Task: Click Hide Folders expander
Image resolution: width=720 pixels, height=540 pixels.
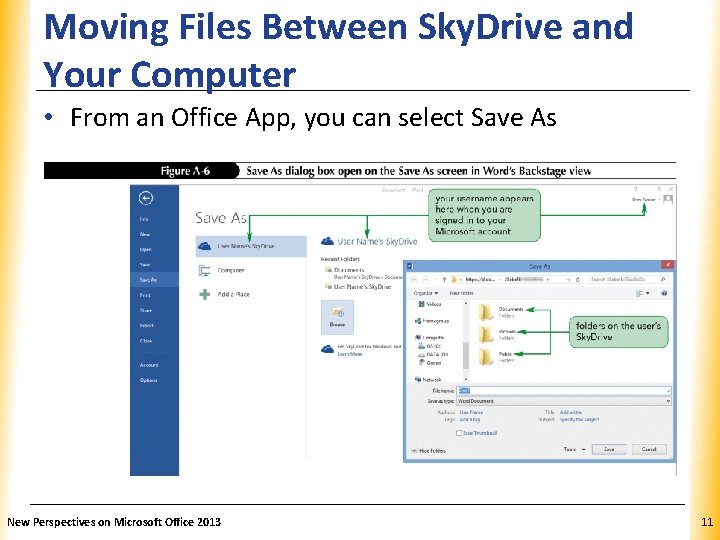Action: (x=428, y=451)
